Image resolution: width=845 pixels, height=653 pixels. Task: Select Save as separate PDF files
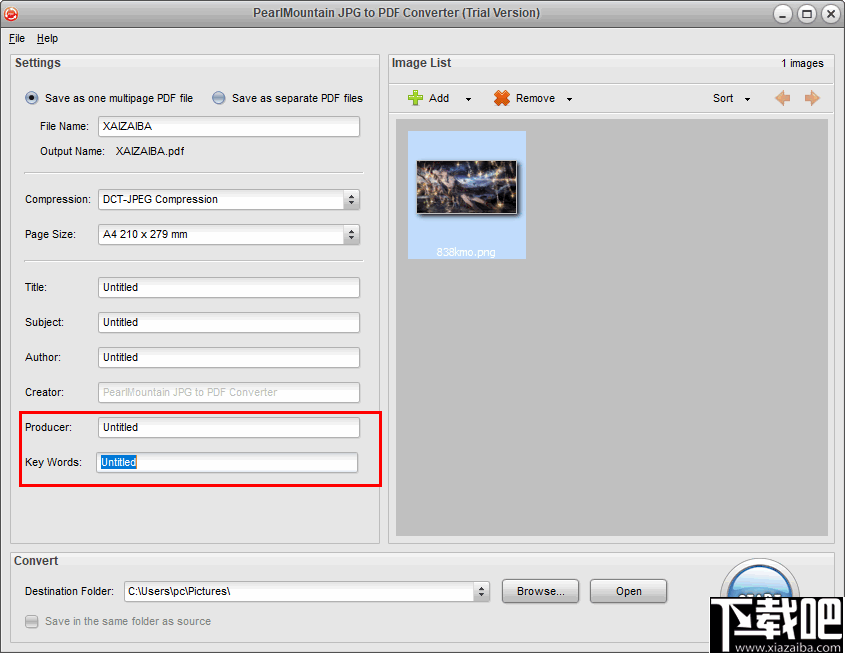[218, 98]
